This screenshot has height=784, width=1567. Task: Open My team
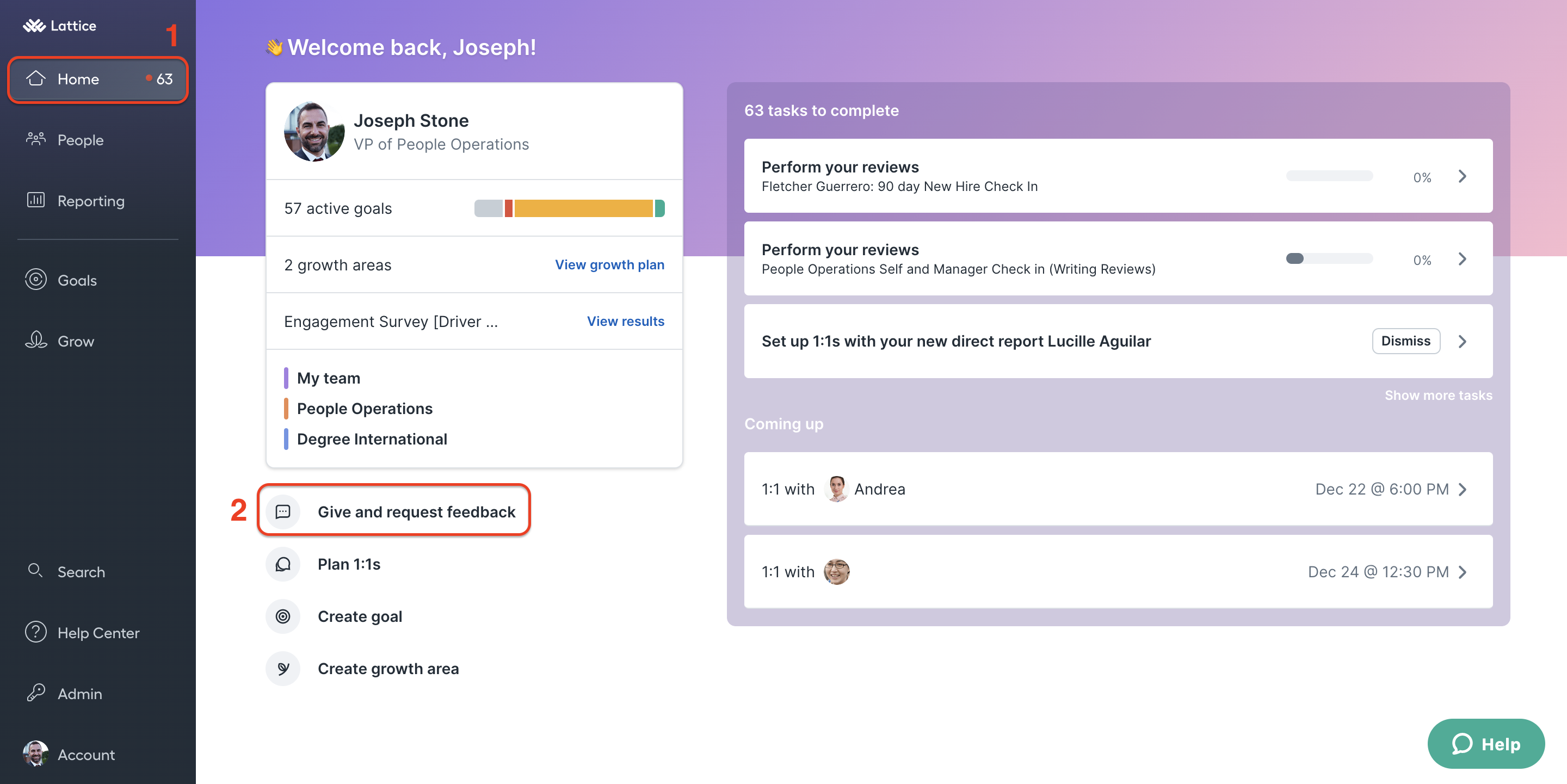point(329,378)
